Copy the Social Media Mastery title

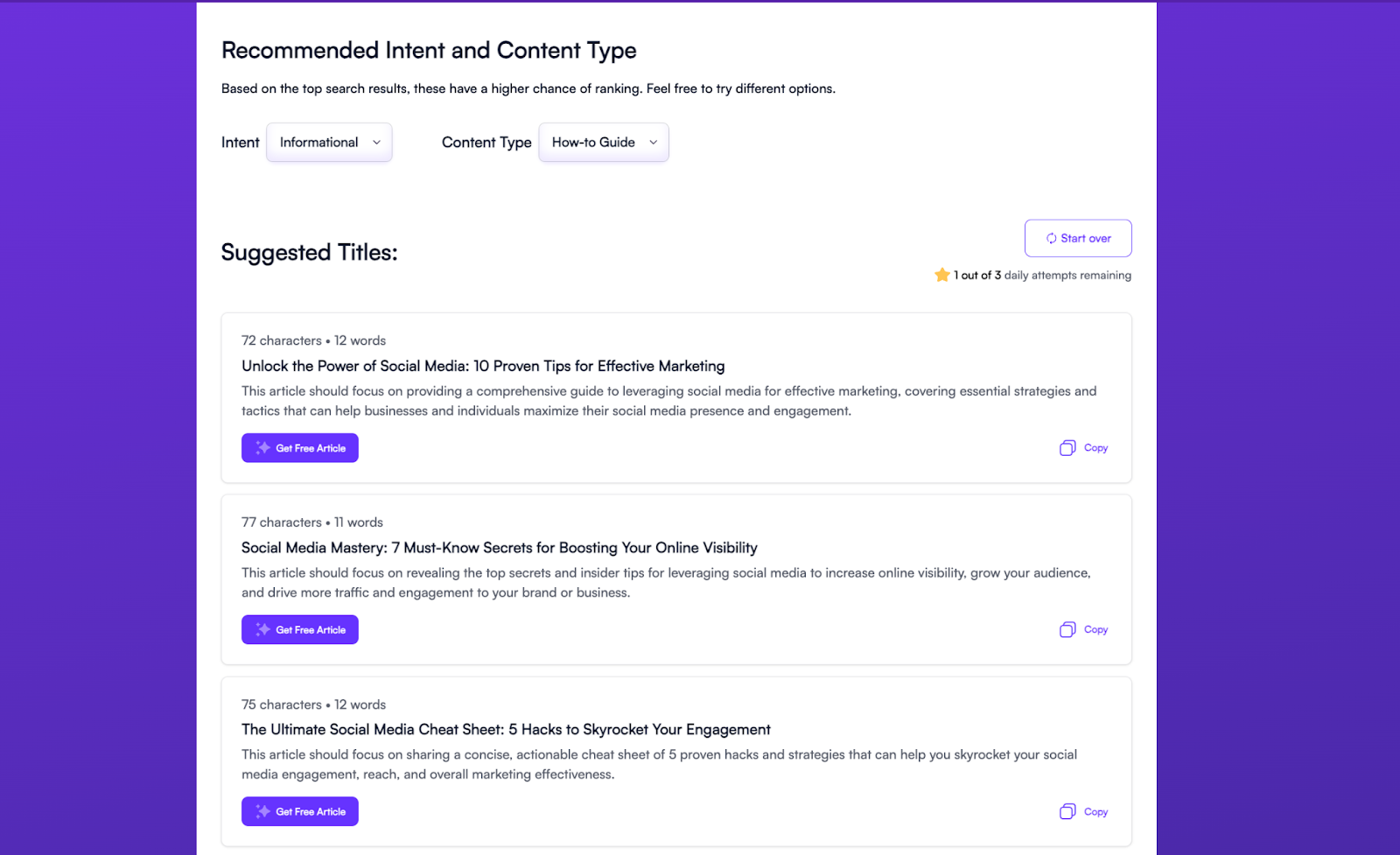[x=1083, y=630]
